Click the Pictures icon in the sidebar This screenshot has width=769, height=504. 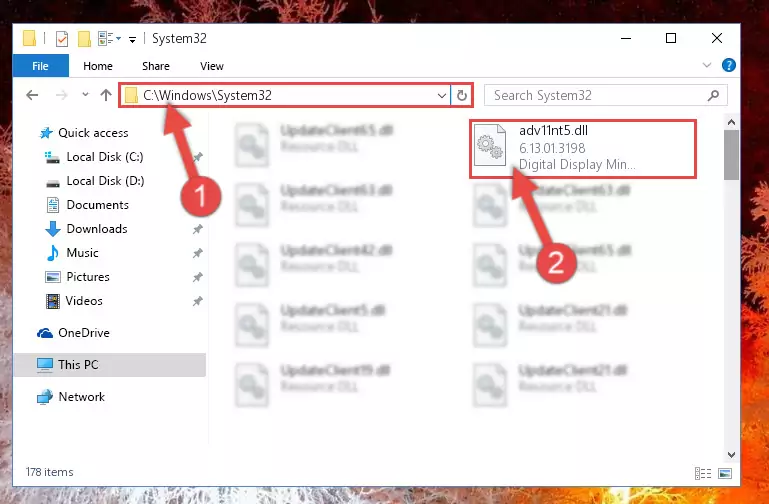52,277
